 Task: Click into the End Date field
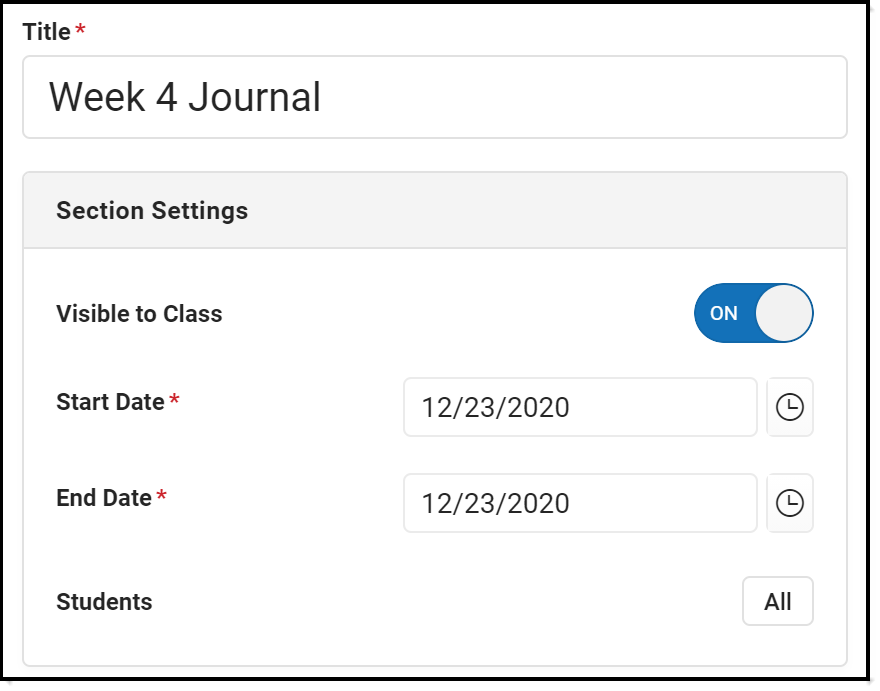(580, 503)
